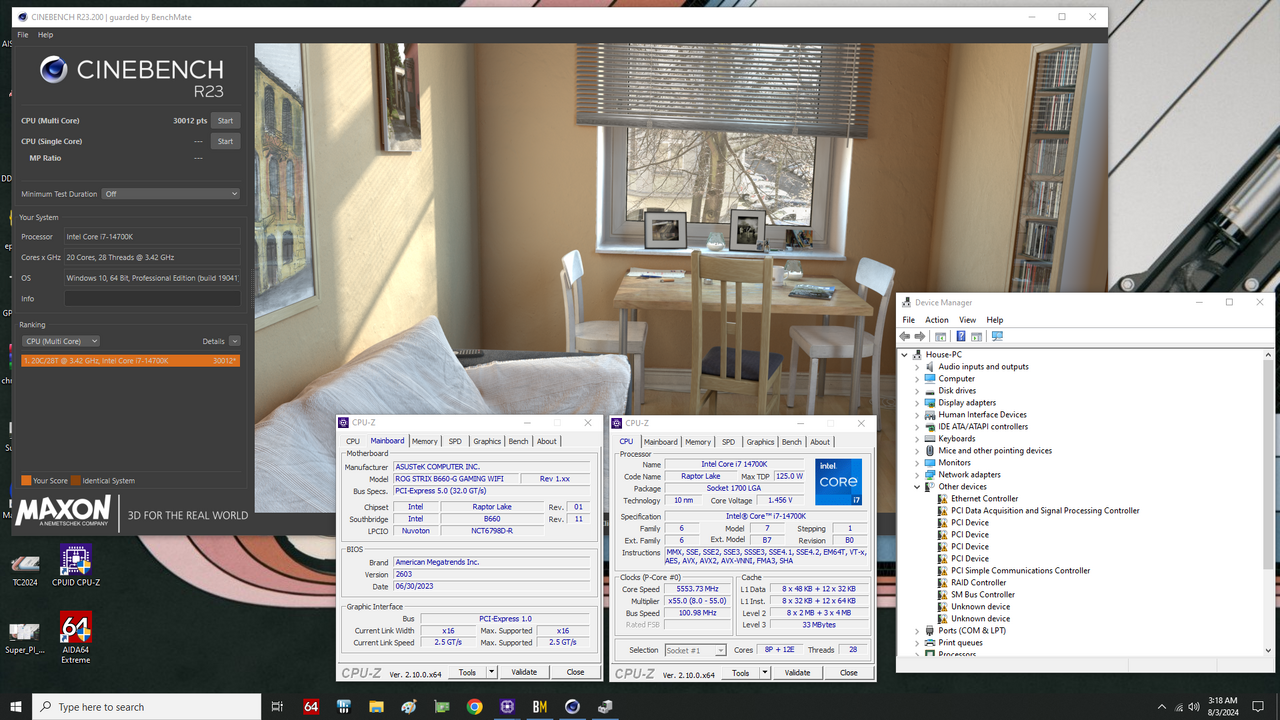Open File Explorer from the taskbar
Image resolution: width=1280 pixels, height=720 pixels.
coord(376,706)
